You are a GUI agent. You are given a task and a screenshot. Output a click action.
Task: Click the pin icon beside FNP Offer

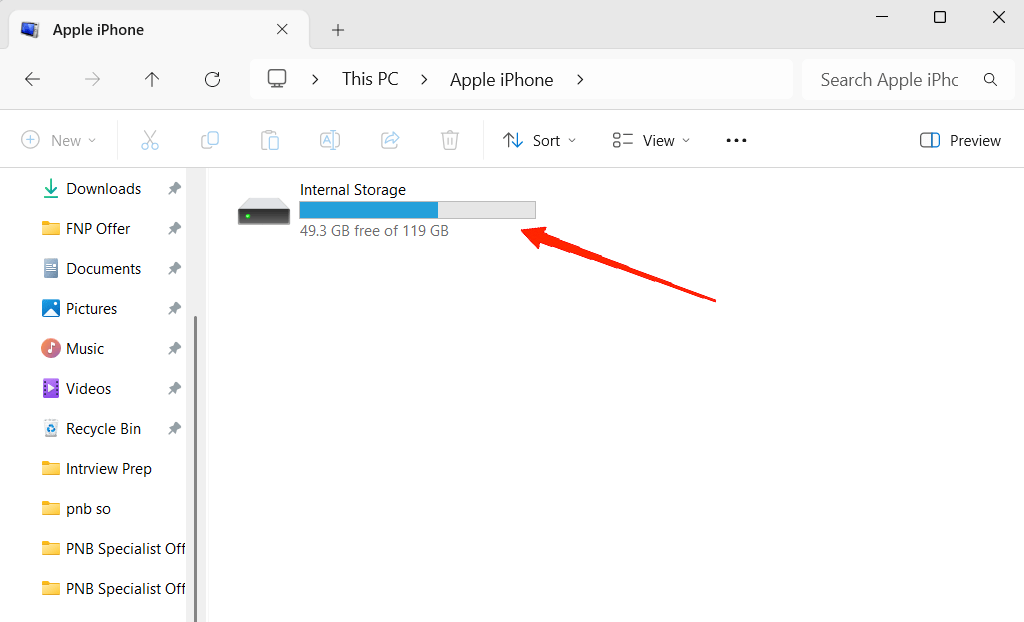point(174,229)
